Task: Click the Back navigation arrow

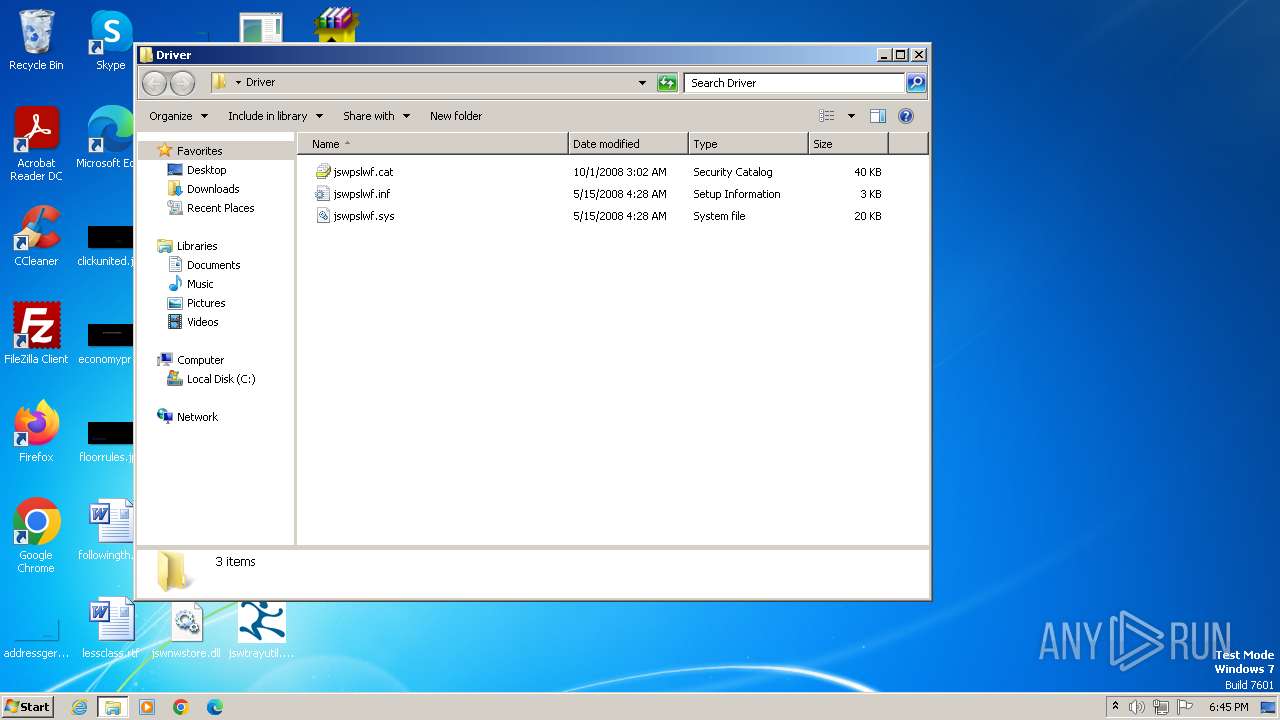Action: [x=155, y=83]
